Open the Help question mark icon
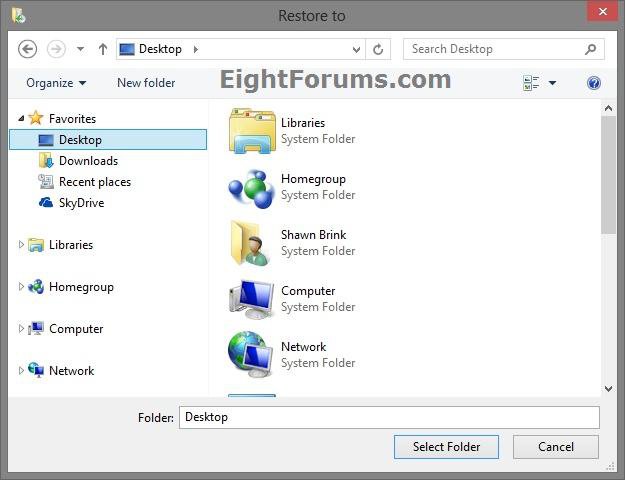The height and width of the screenshot is (480, 625). pyautogui.click(x=594, y=83)
